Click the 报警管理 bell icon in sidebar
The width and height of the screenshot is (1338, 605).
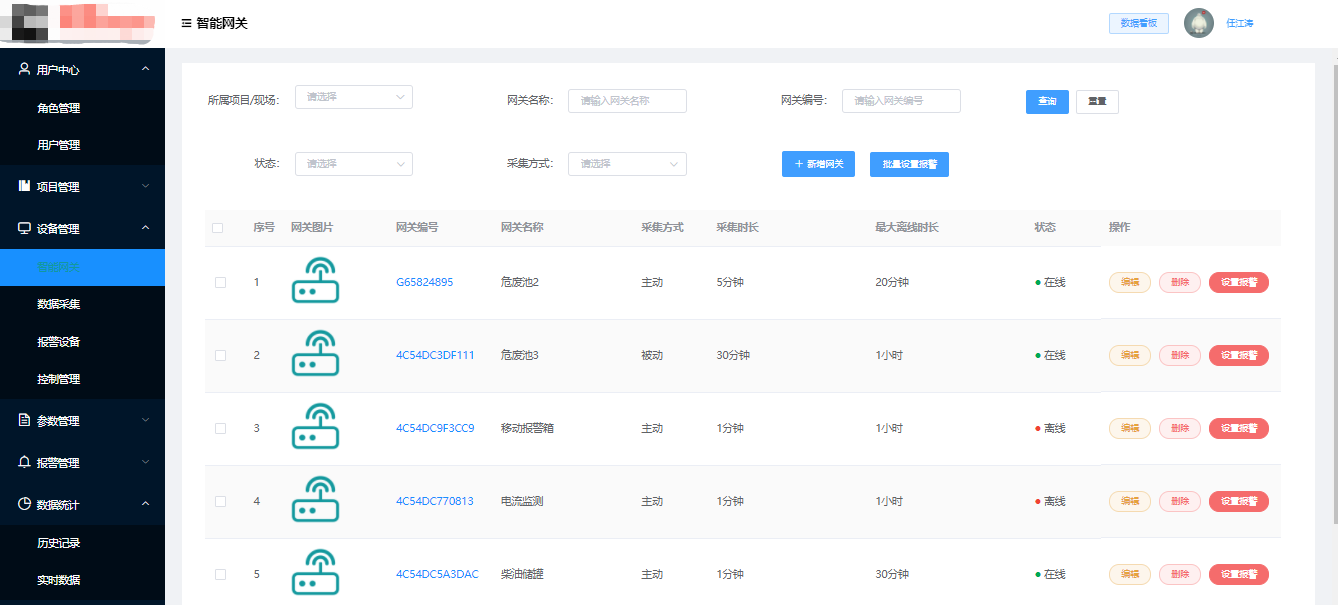(24, 463)
